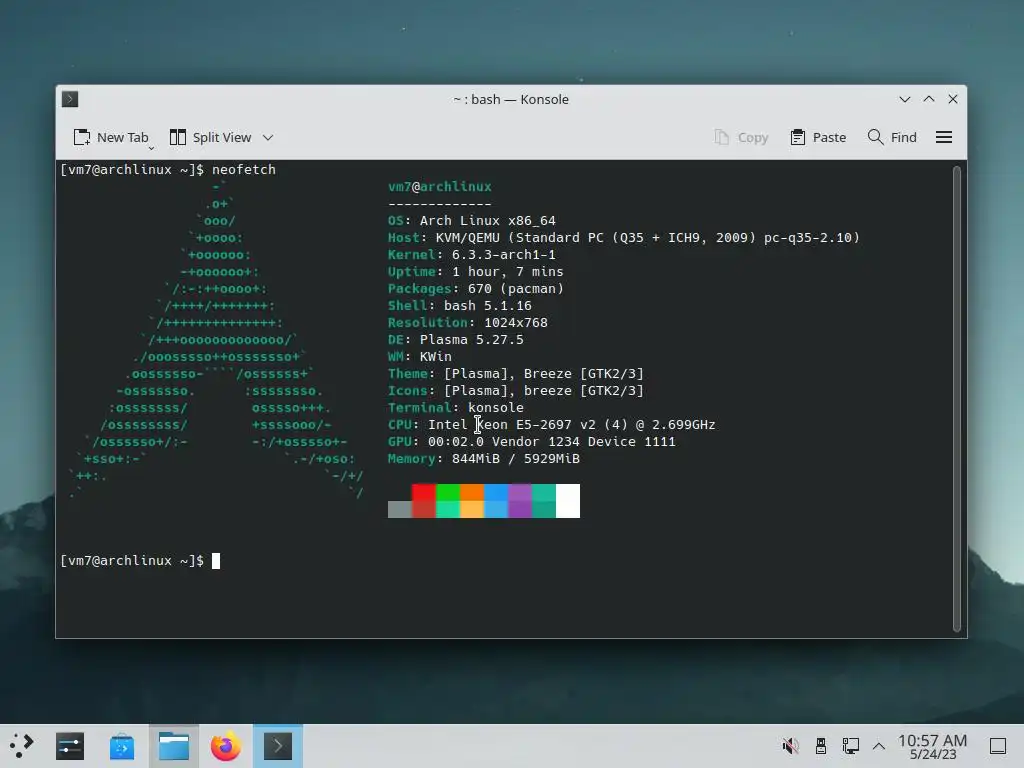Launch Firefox from the taskbar
Viewport: 1024px width, 768px height.
tap(226, 746)
